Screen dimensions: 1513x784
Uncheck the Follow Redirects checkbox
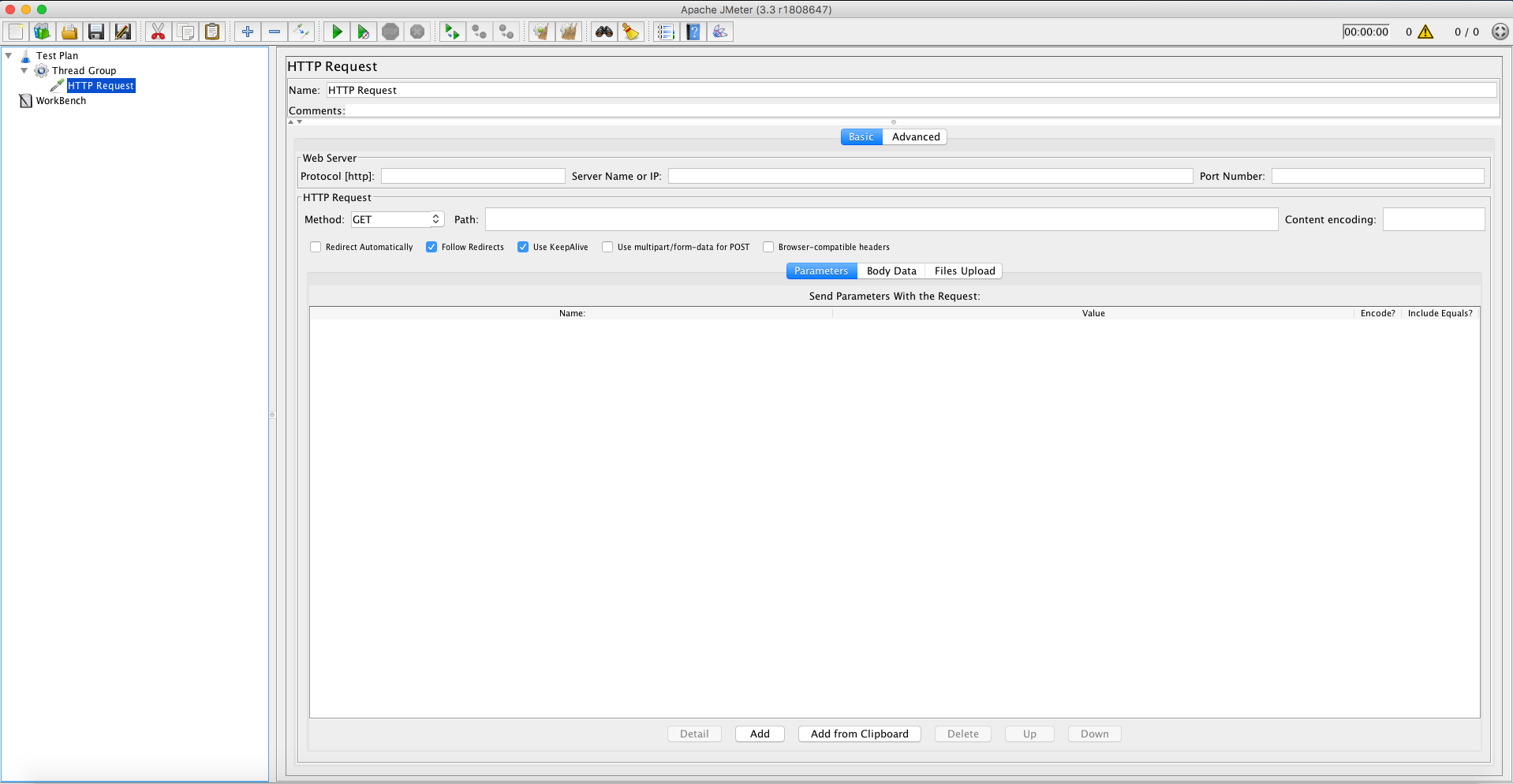point(431,247)
